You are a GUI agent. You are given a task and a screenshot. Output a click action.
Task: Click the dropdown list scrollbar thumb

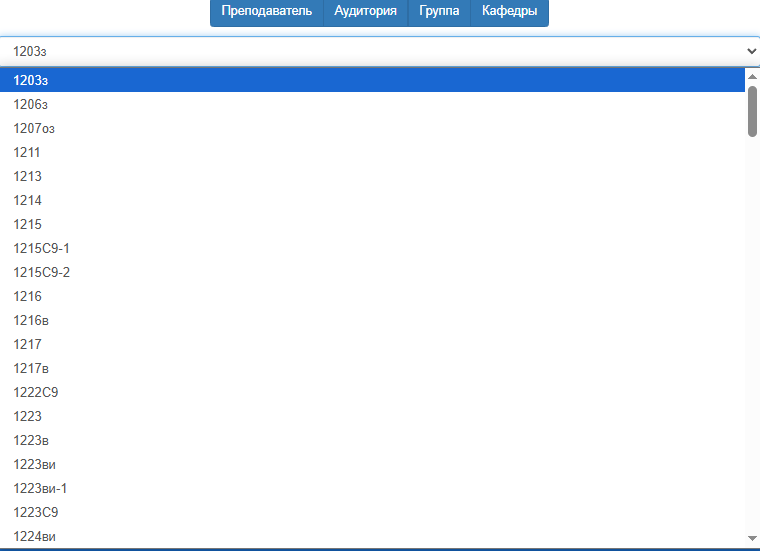752,110
